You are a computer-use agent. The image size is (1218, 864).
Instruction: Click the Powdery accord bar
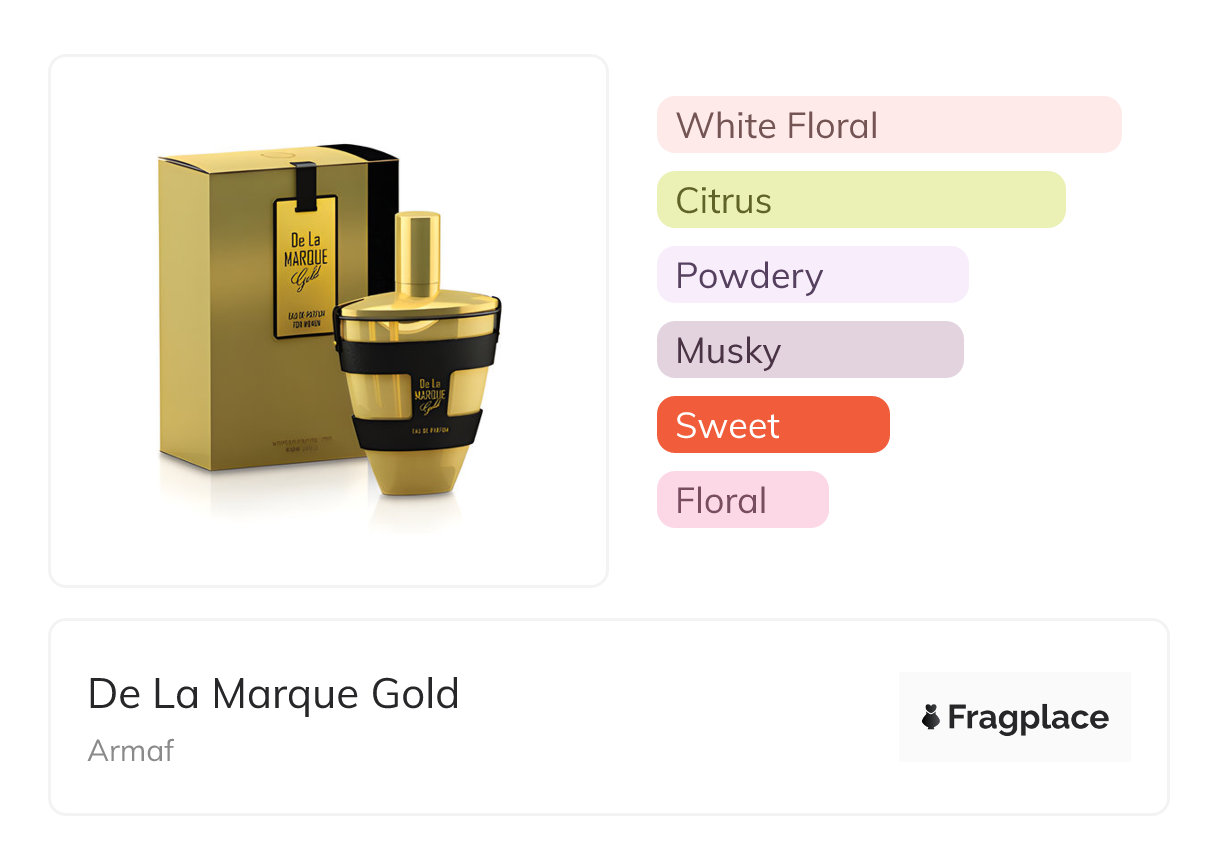[x=812, y=275]
